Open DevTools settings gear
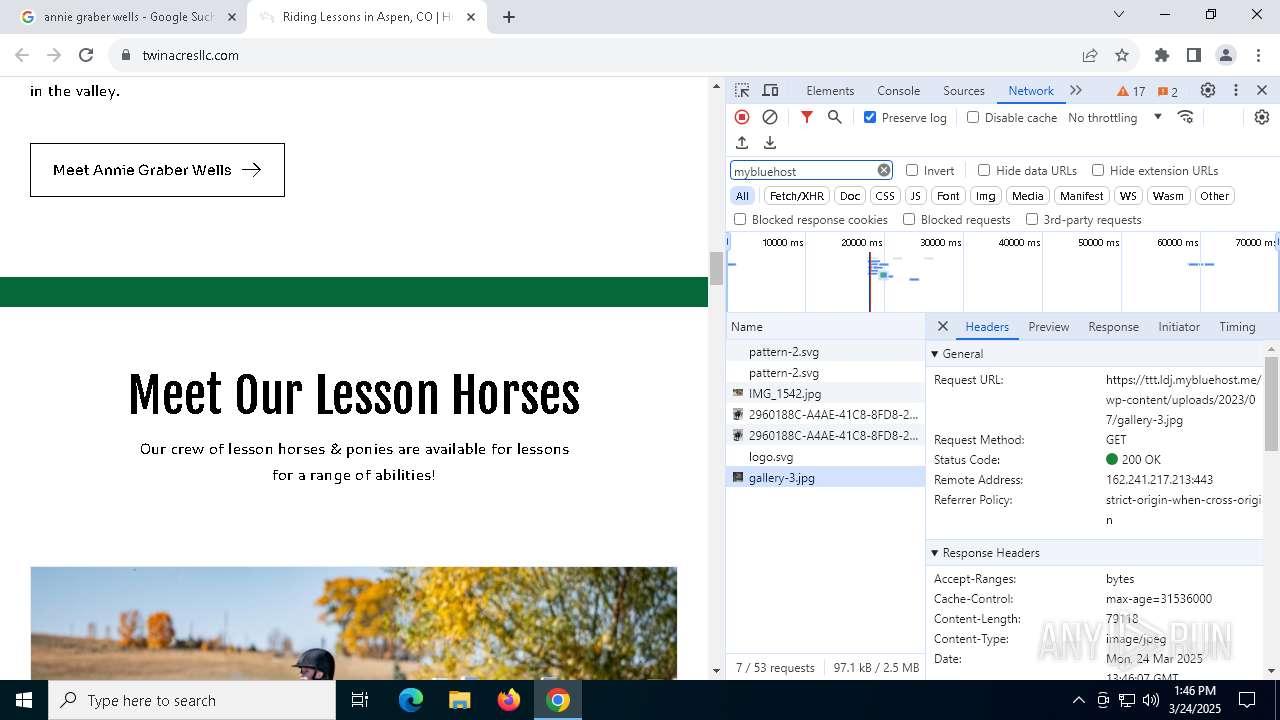Screen dimensions: 1280x720 point(1208,90)
